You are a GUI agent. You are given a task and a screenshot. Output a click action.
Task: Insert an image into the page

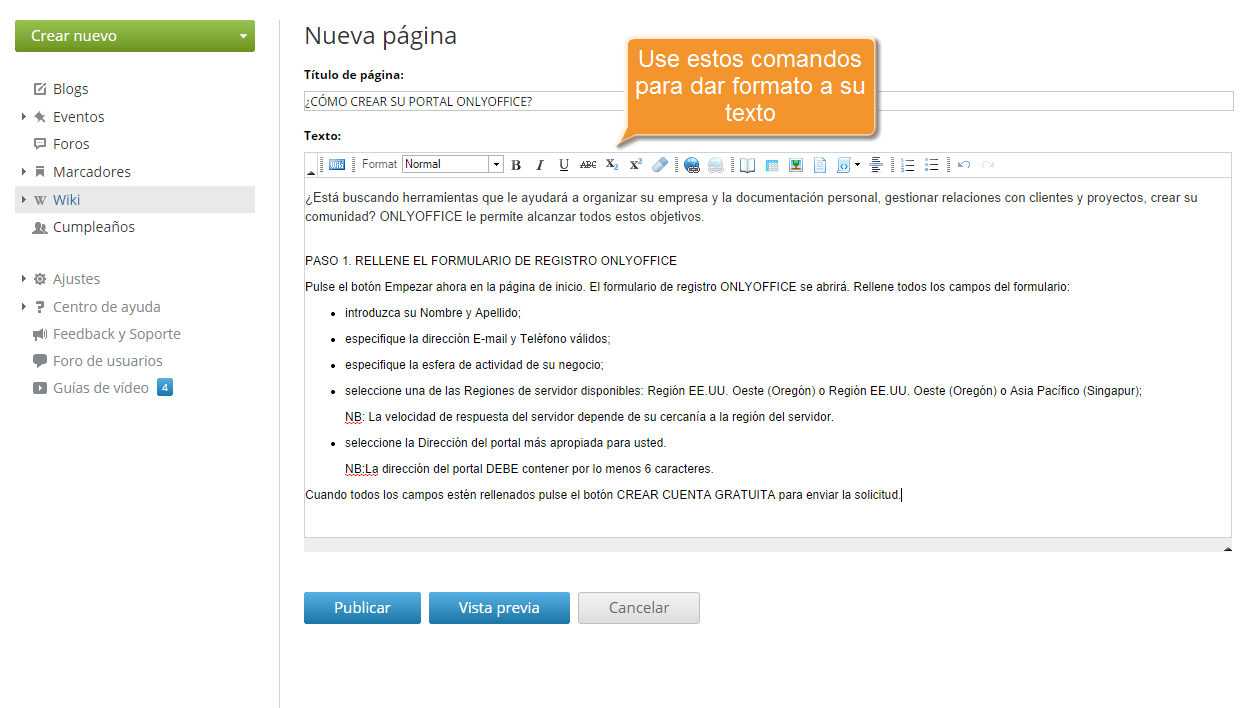pos(796,164)
